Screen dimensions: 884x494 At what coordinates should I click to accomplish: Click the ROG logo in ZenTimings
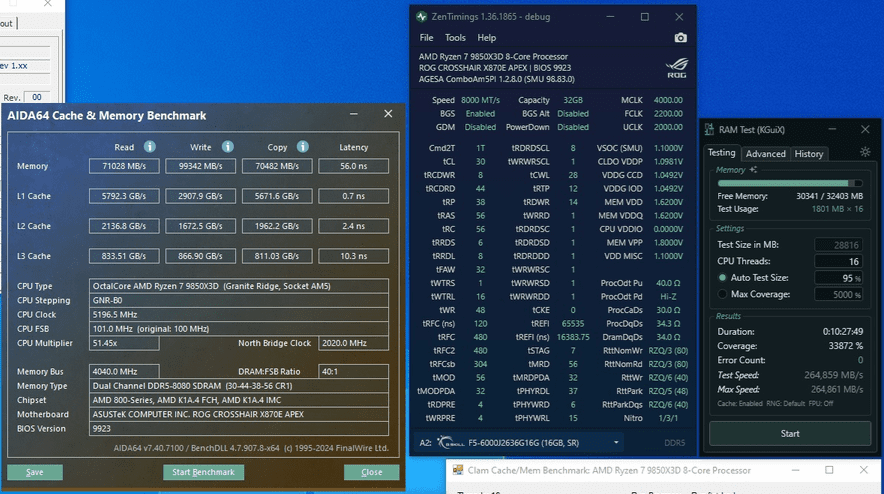(677, 68)
